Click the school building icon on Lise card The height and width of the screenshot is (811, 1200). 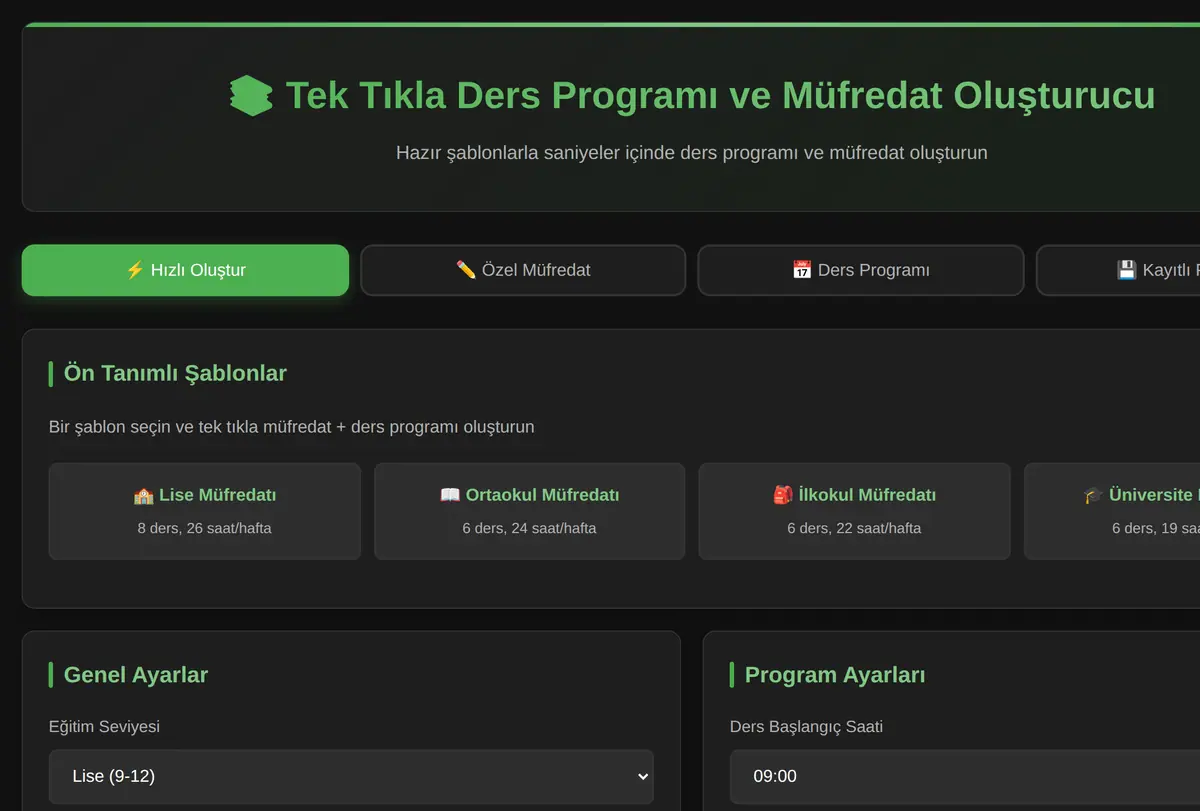pyautogui.click(x=143, y=495)
